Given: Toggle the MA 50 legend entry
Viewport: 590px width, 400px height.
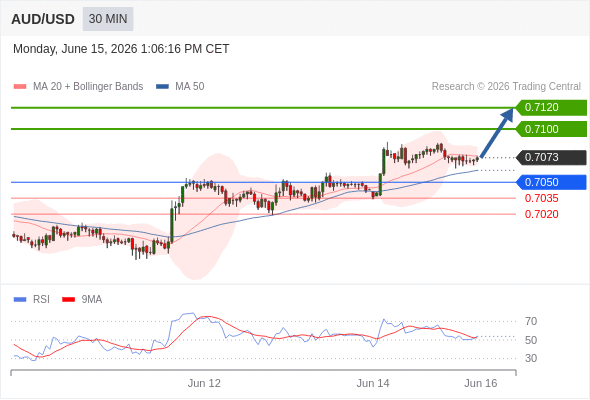Looking at the screenshot, I should click(x=180, y=87).
